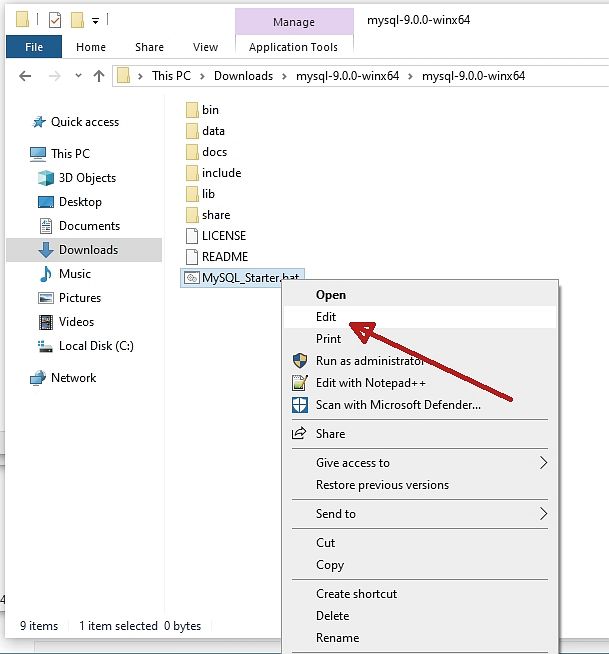Viewport: 609px width, 654px height.
Task: Click the Quick access star icon
Action: pos(39,122)
